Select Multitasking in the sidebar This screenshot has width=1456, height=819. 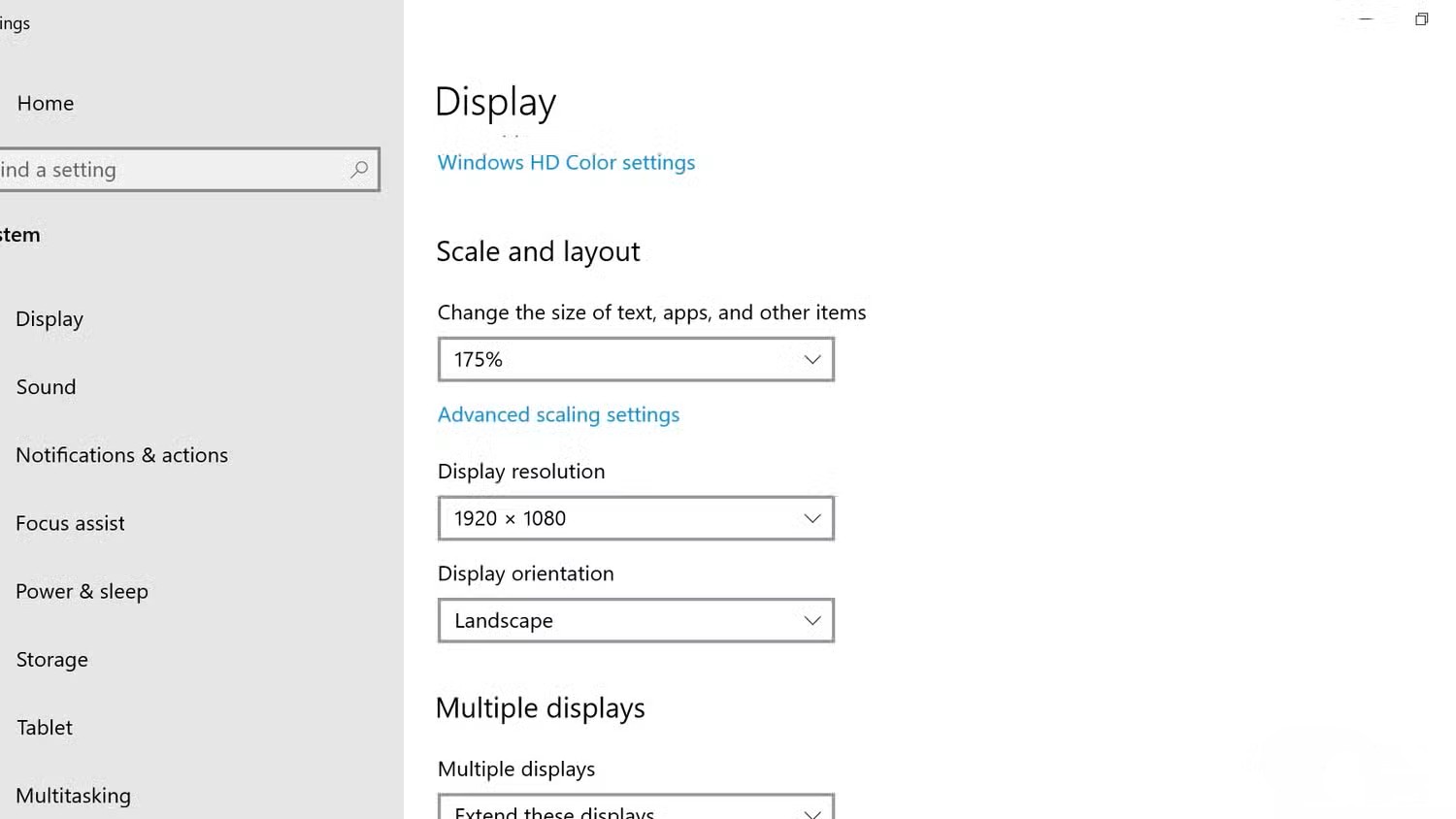tap(73, 796)
